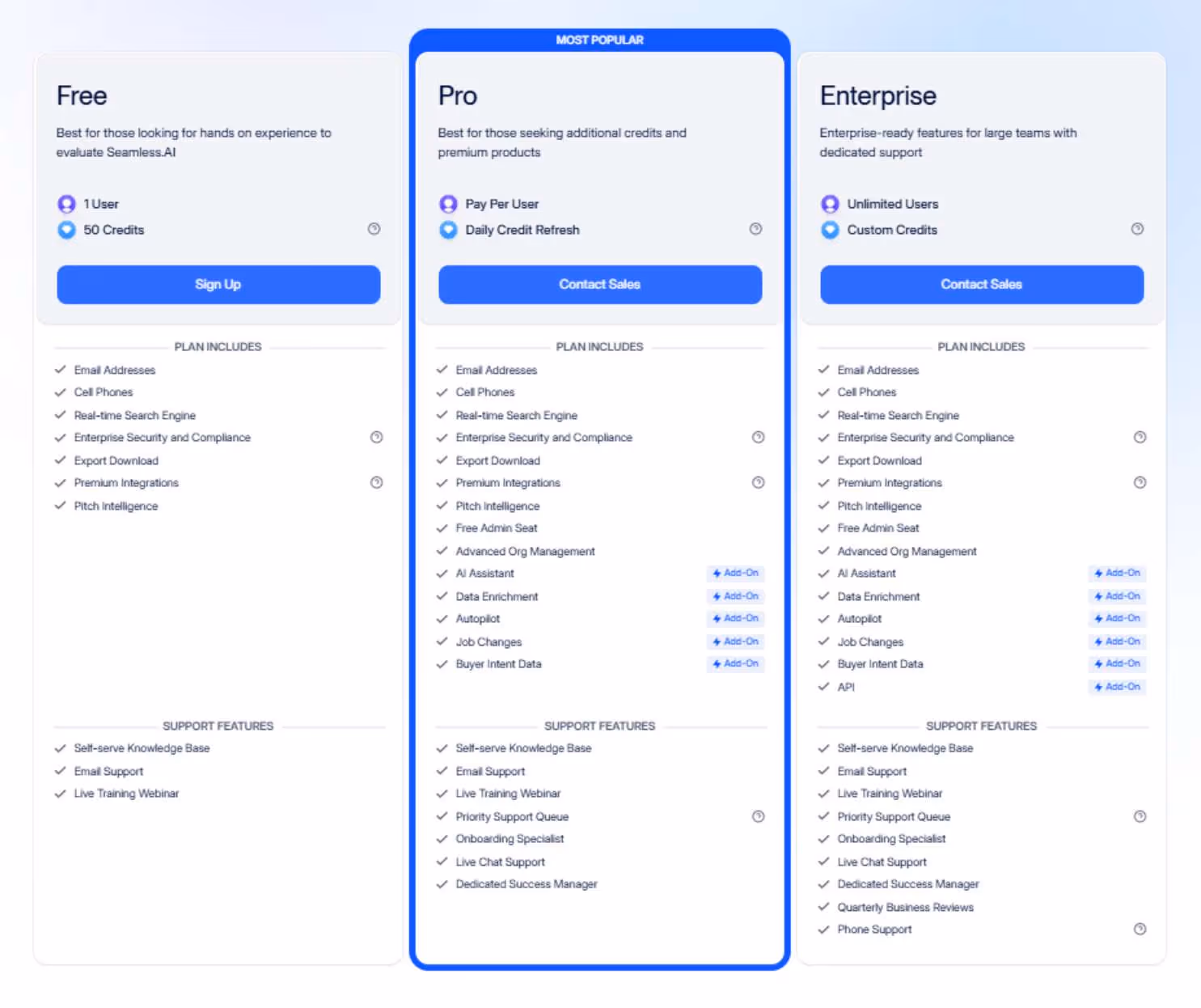Open the tooltip beside Daily Credit Refresh
This screenshot has height=1008, width=1201.
tap(756, 229)
